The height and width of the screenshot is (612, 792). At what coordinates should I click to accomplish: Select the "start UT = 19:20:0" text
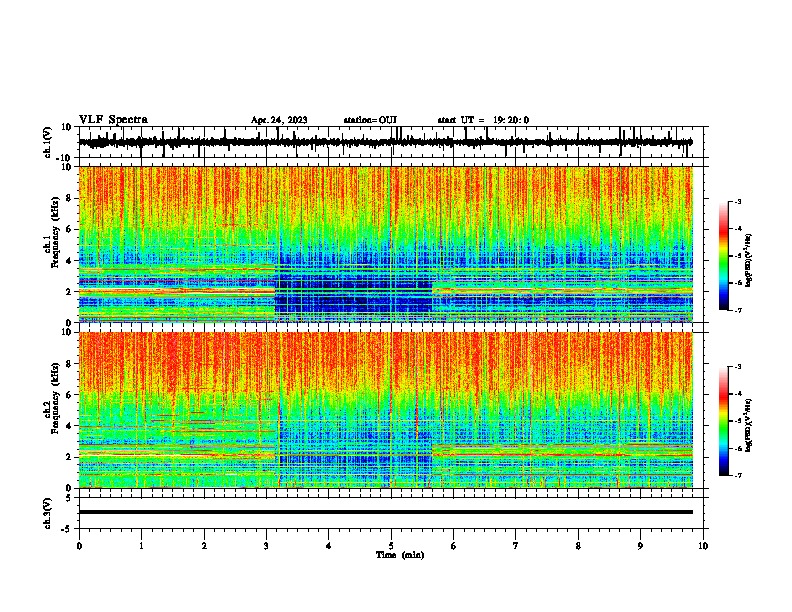[483, 120]
